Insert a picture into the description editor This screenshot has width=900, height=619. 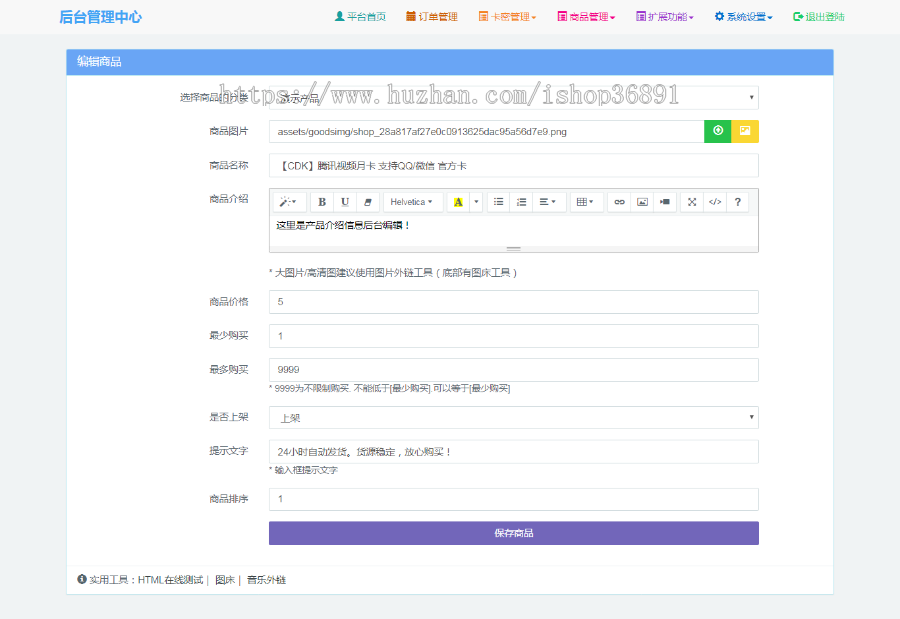point(642,202)
